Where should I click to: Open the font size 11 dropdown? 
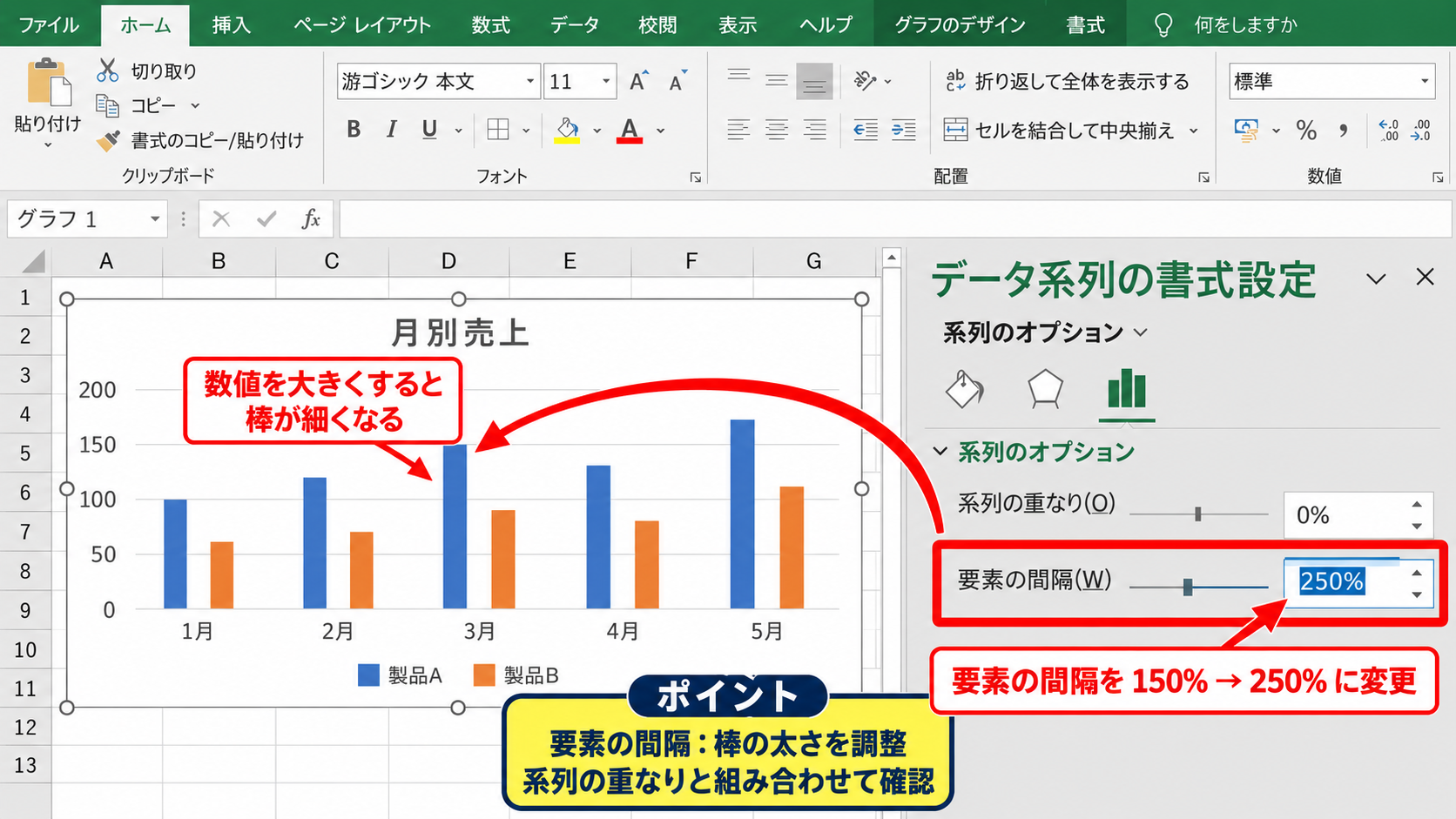(606, 82)
